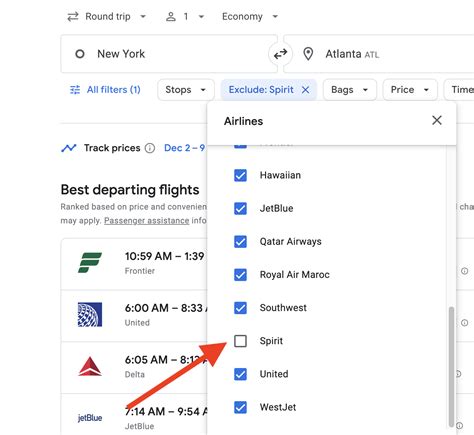The height and width of the screenshot is (435, 474).
Task: Open the Round trip dropdown
Action: (x=107, y=17)
